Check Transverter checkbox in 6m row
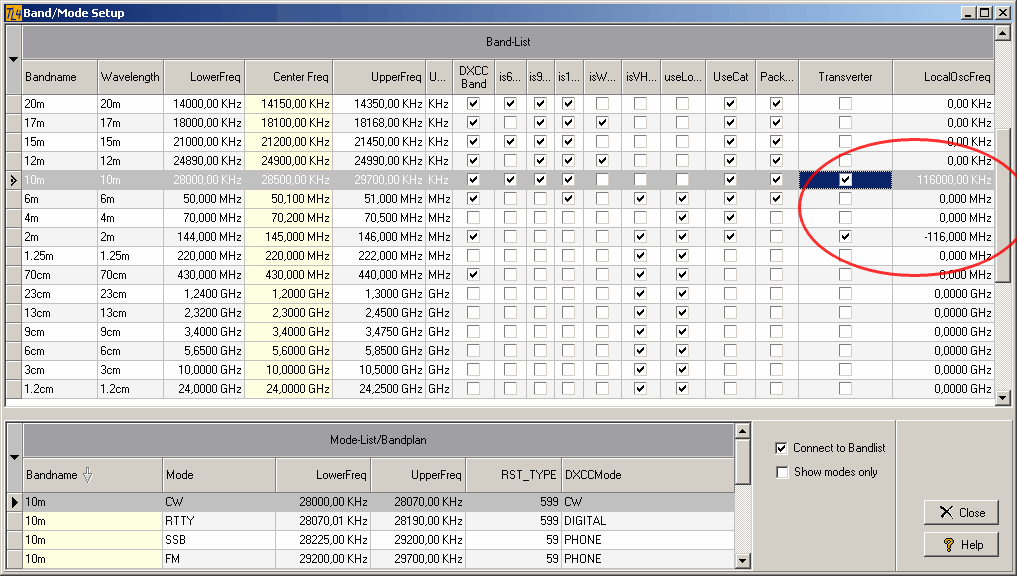 [x=845, y=198]
